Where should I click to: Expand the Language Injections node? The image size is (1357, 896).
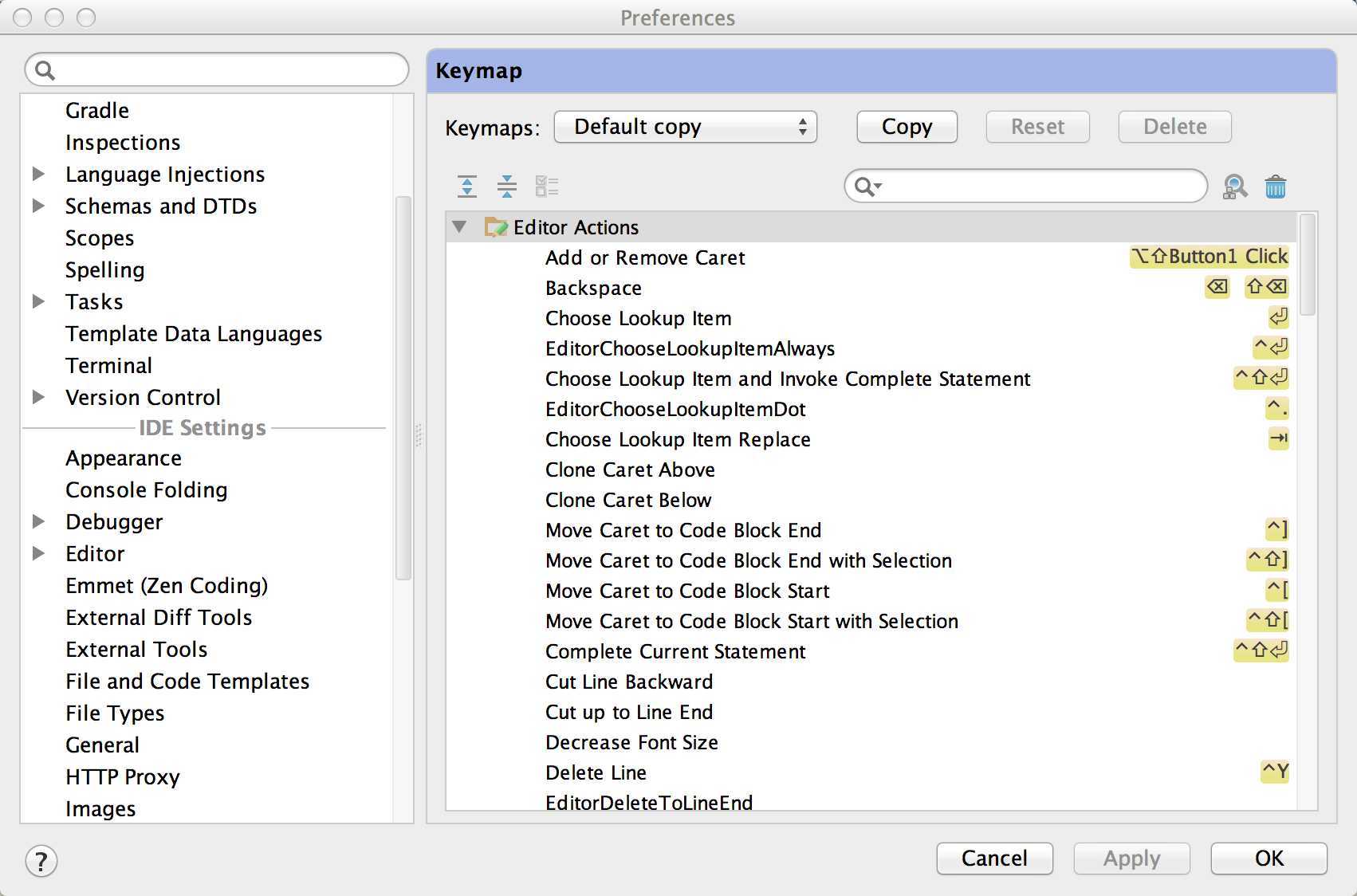pyautogui.click(x=38, y=174)
